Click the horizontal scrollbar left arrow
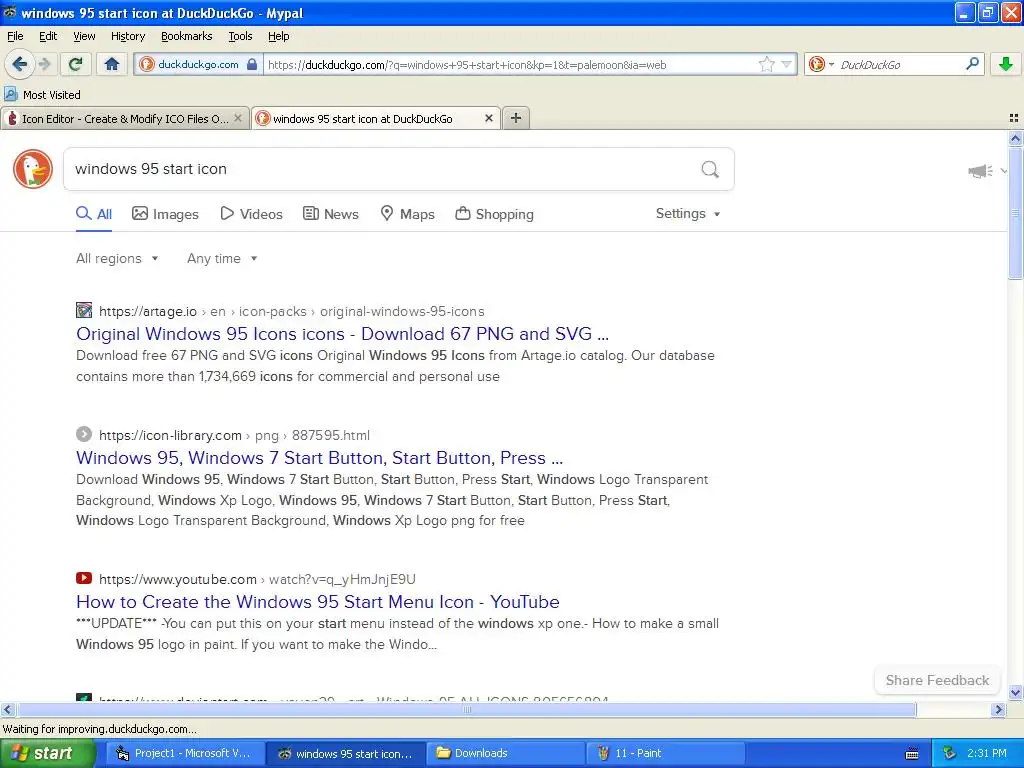 tap(7, 709)
